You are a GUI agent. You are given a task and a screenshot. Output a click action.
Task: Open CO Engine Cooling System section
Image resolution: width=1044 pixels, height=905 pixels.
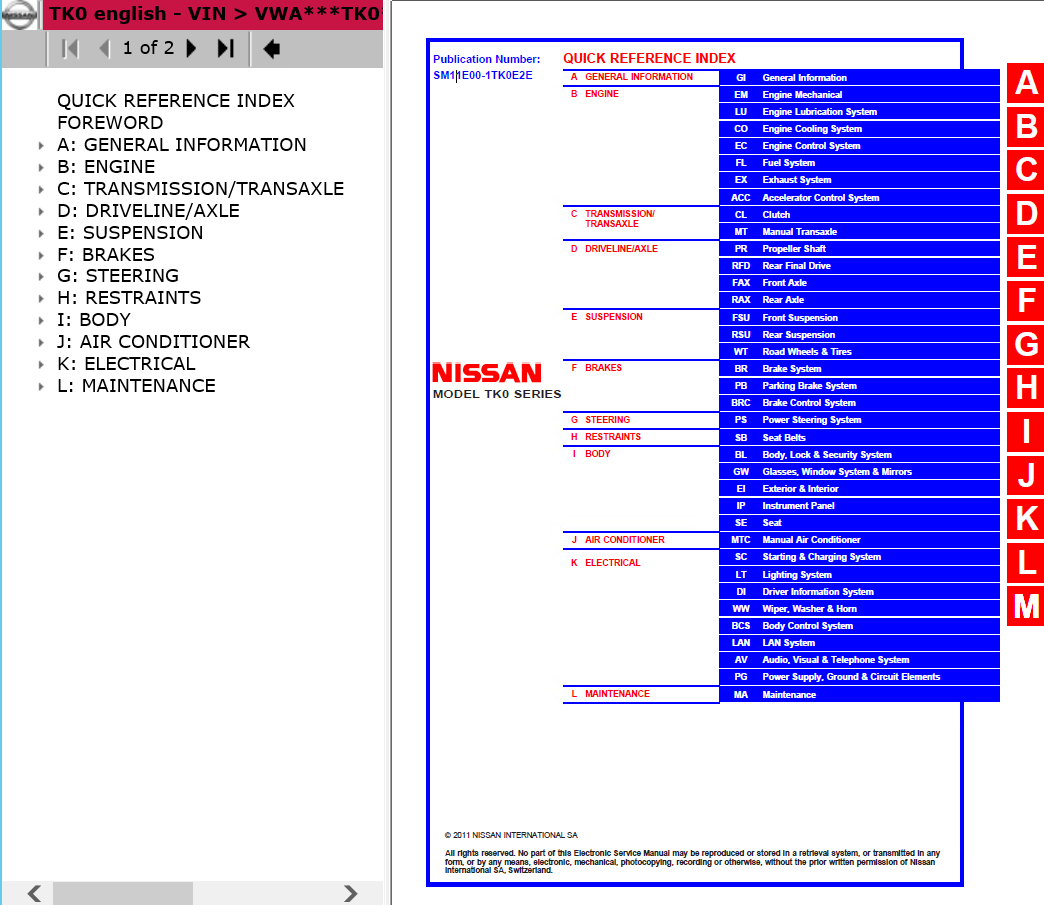tap(860, 129)
